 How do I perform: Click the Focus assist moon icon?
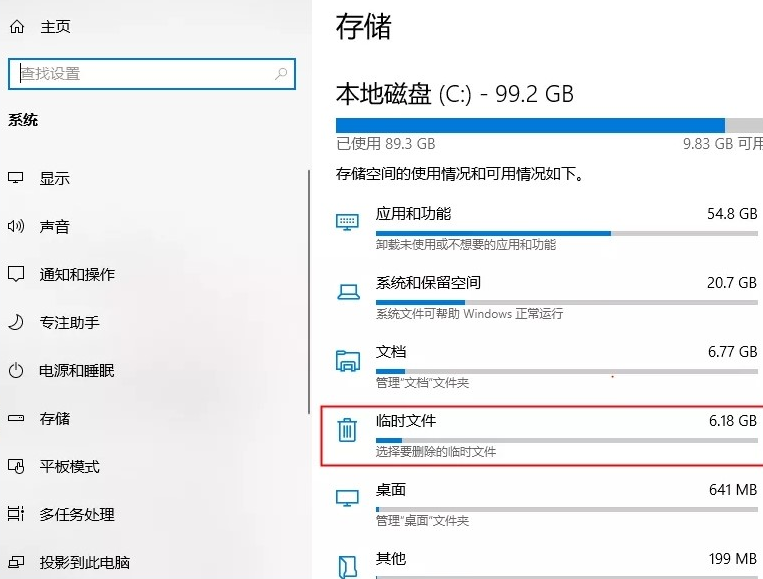click(15, 322)
